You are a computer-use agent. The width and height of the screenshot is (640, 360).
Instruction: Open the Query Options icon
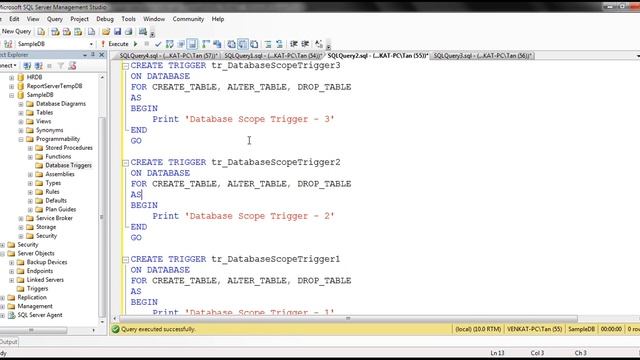point(181,44)
